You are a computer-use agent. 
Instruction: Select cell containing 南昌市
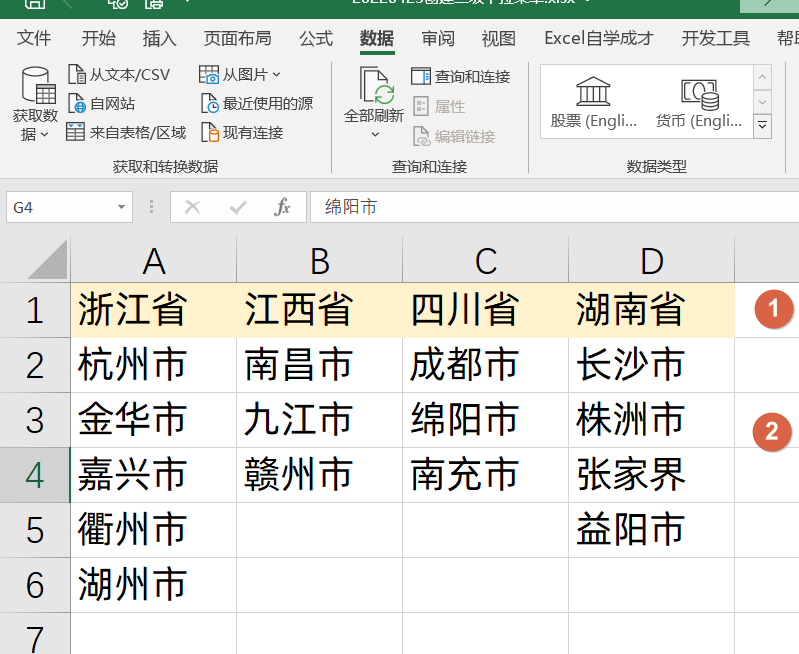point(319,365)
